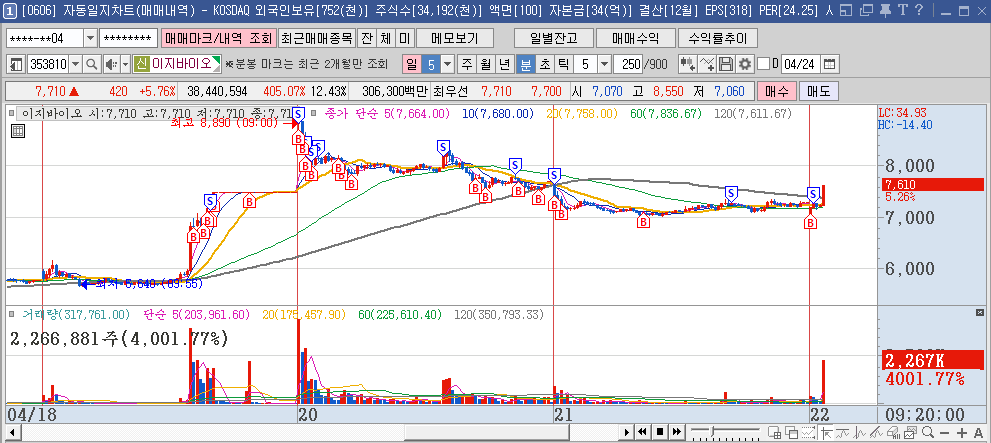Select the 일 (daily) period toggle

point(411,64)
